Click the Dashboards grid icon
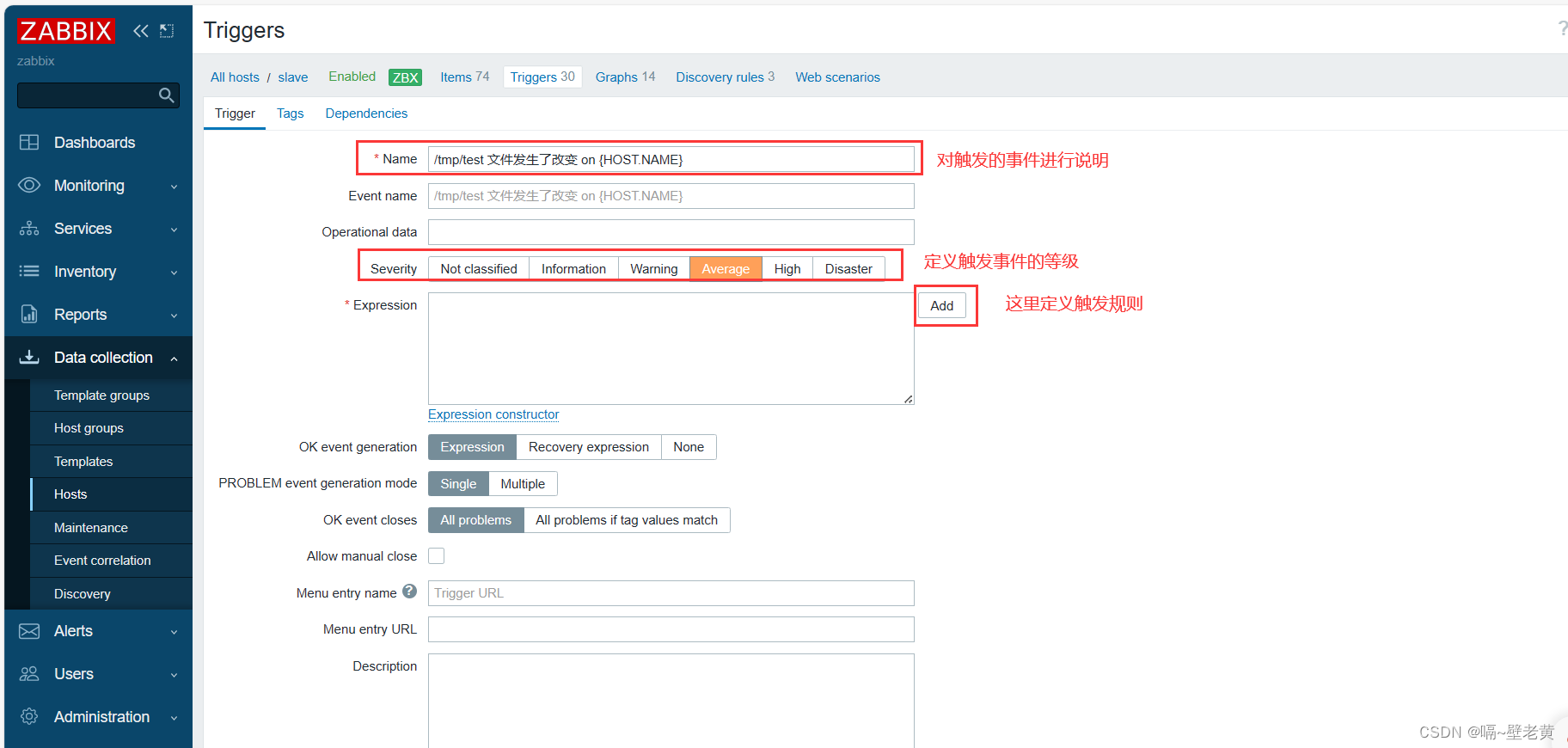Image resolution: width=1568 pixels, height=748 pixels. pos(29,143)
